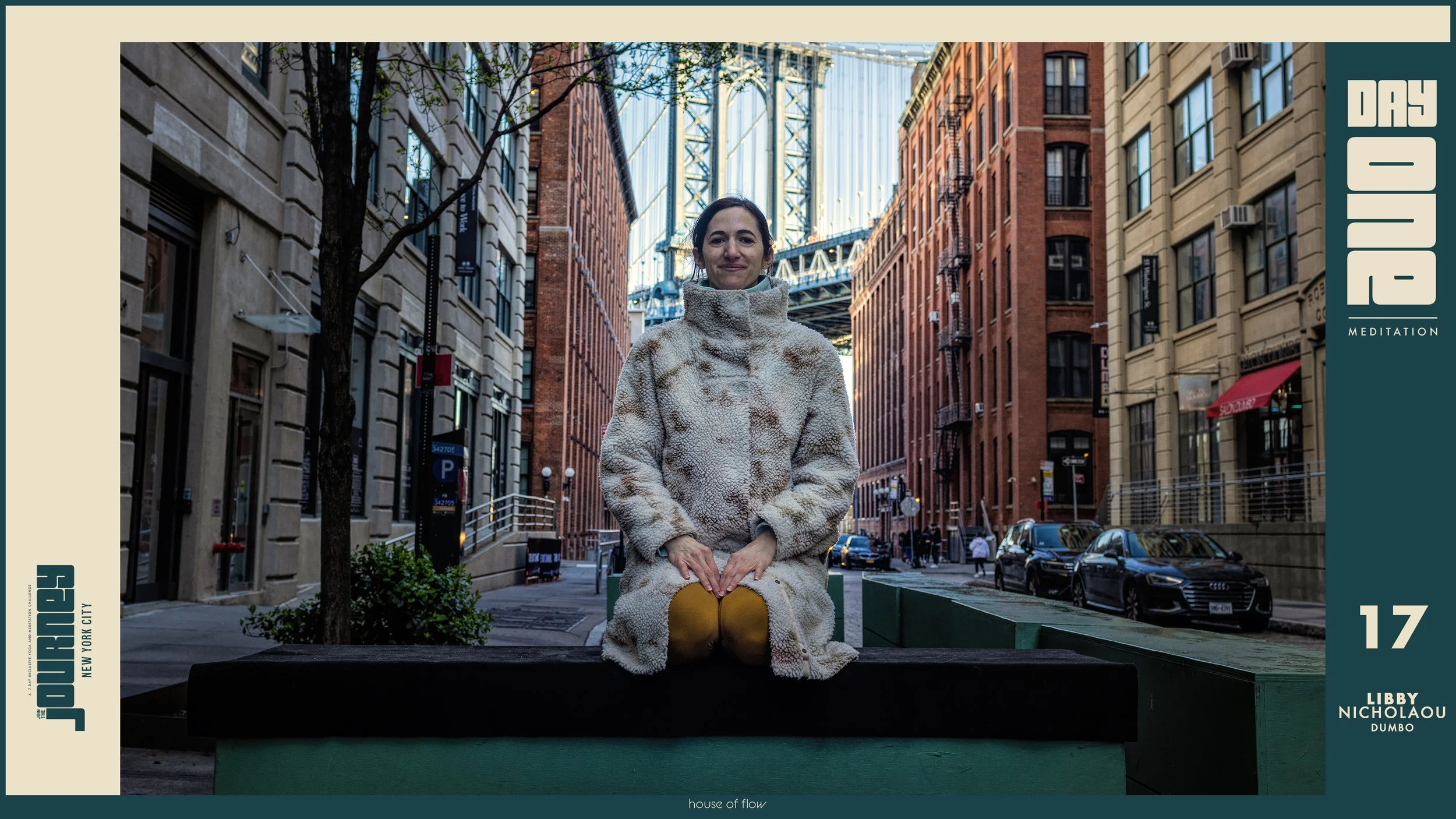Click the house of flow footer text
The width and height of the screenshot is (1456, 819).
click(x=727, y=804)
